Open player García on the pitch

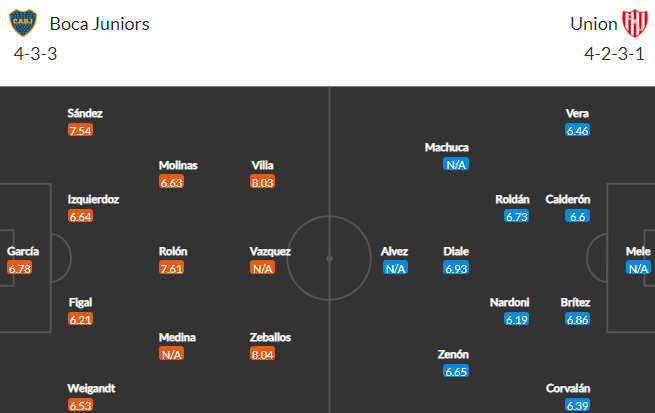tap(23, 251)
